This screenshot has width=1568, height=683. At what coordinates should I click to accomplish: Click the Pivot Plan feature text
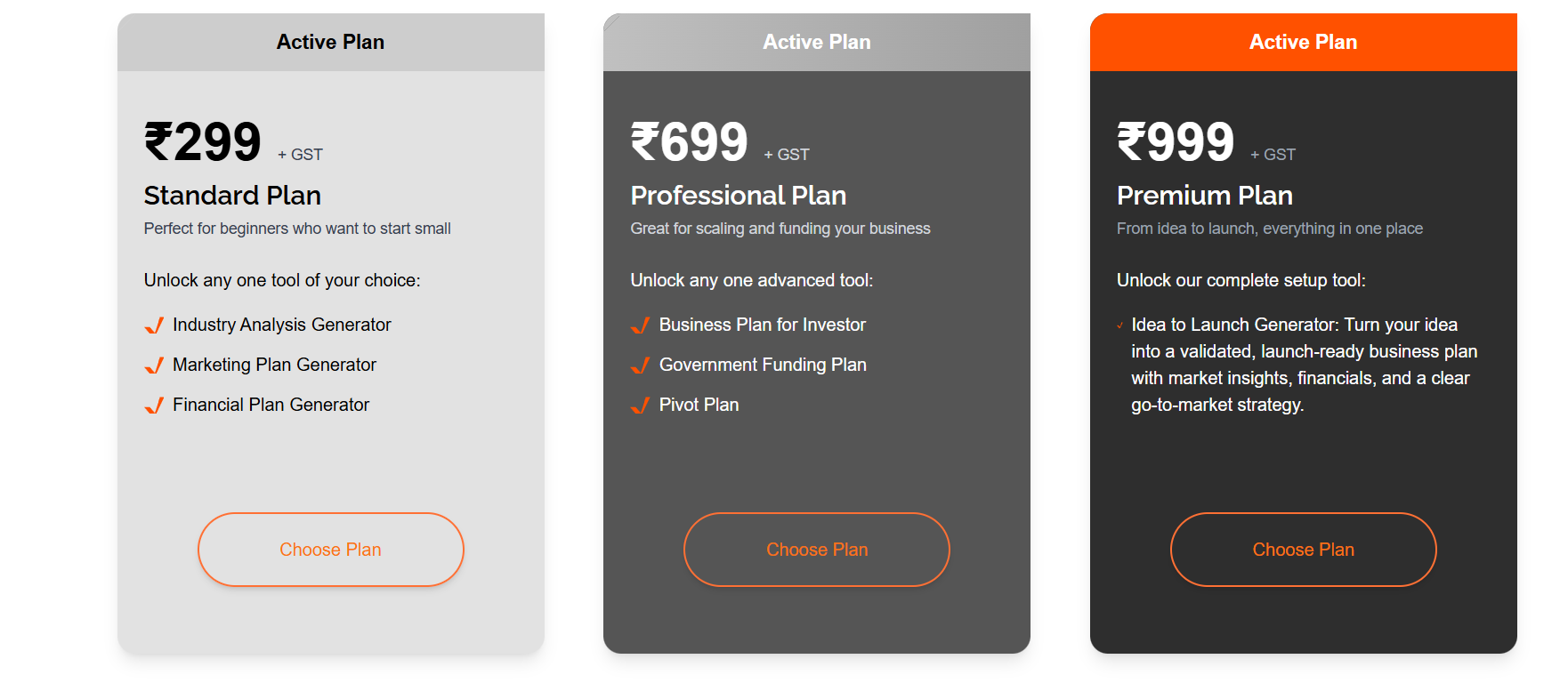click(699, 405)
